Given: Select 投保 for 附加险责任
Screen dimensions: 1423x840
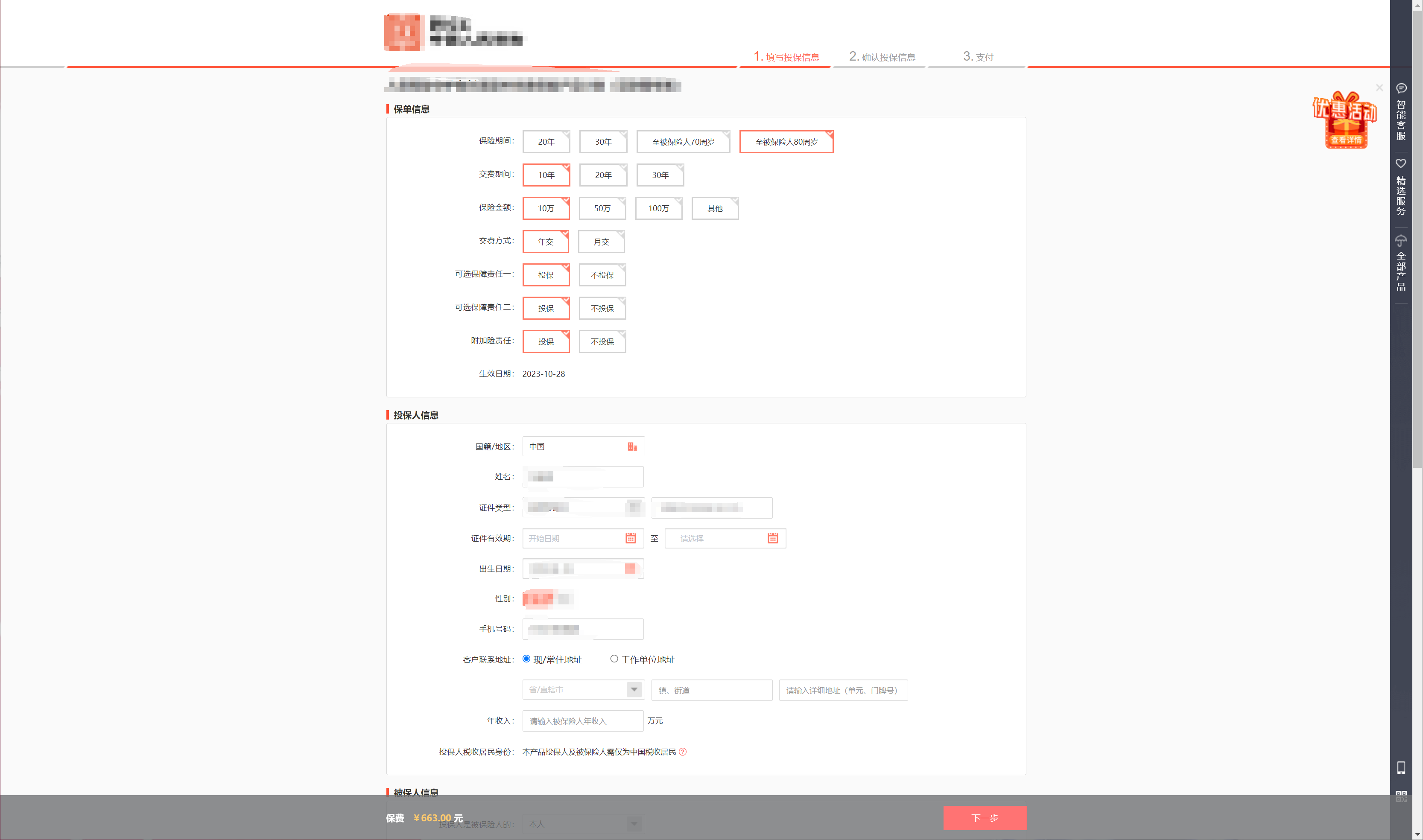Looking at the screenshot, I should click(546, 342).
